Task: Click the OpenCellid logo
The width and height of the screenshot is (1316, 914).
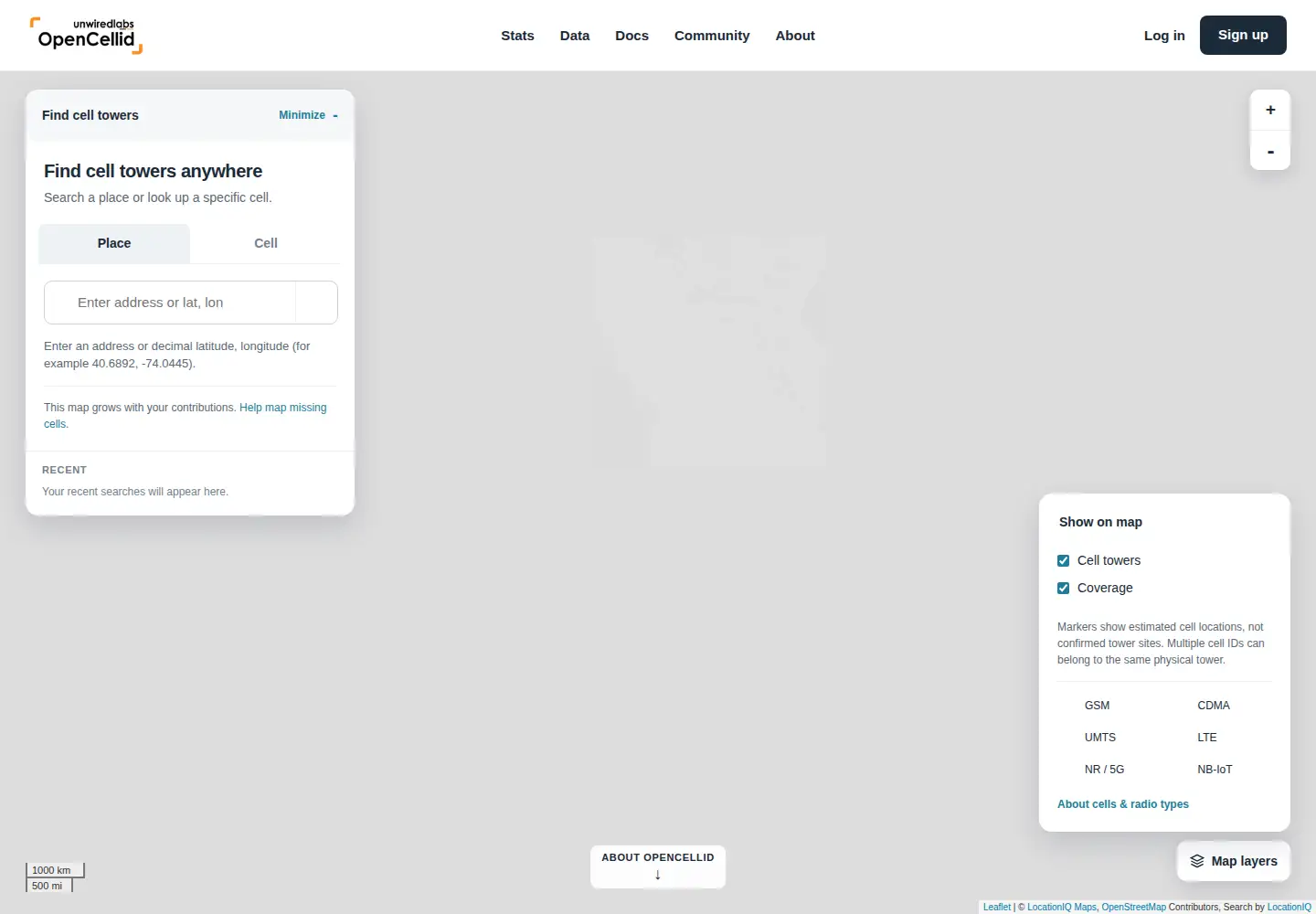Action: [86, 36]
